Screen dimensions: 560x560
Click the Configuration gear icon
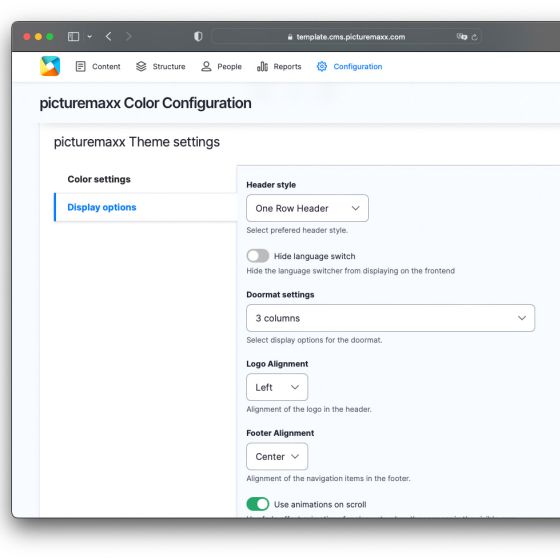click(322, 66)
